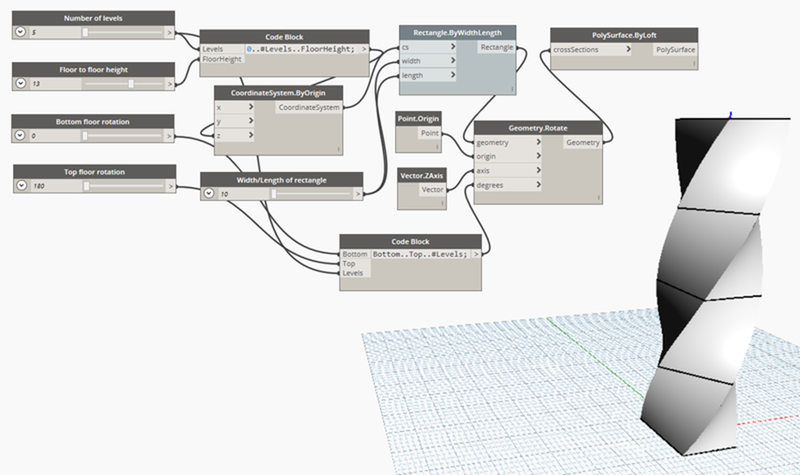Click the Levels input of lower Code Block
Screen dimensions: 800x475
tap(355, 273)
